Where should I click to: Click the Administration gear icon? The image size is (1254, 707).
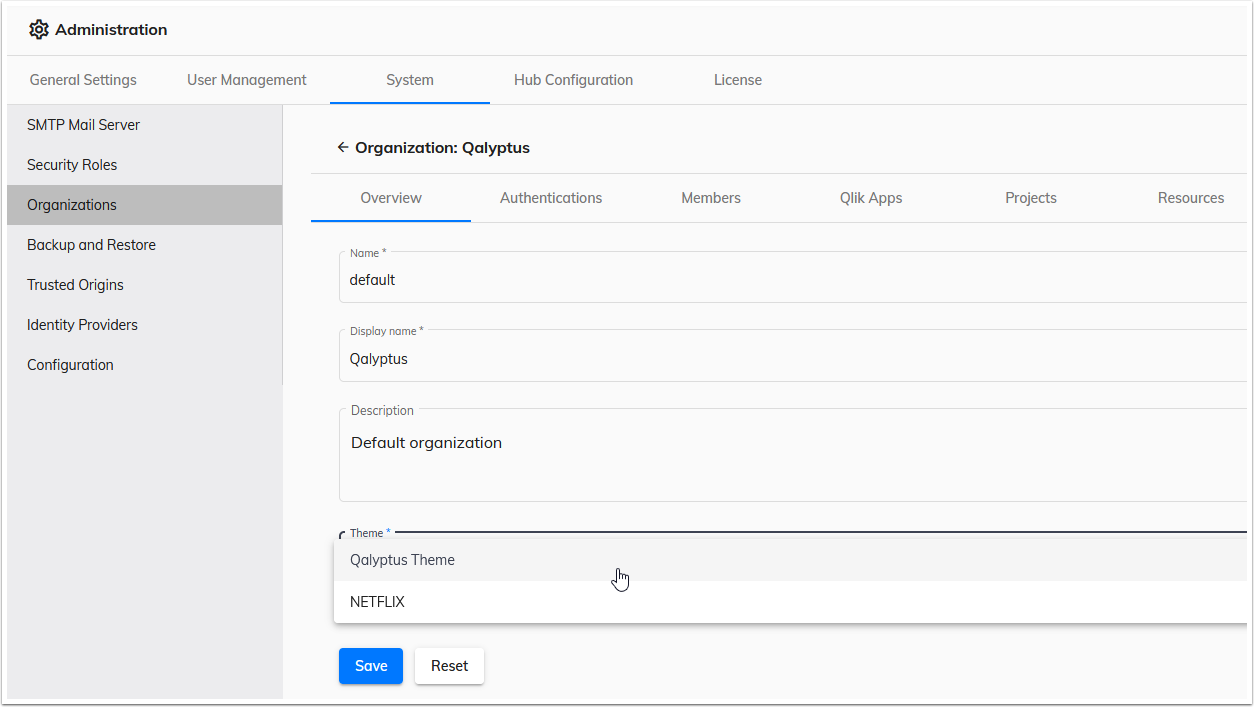coord(39,29)
